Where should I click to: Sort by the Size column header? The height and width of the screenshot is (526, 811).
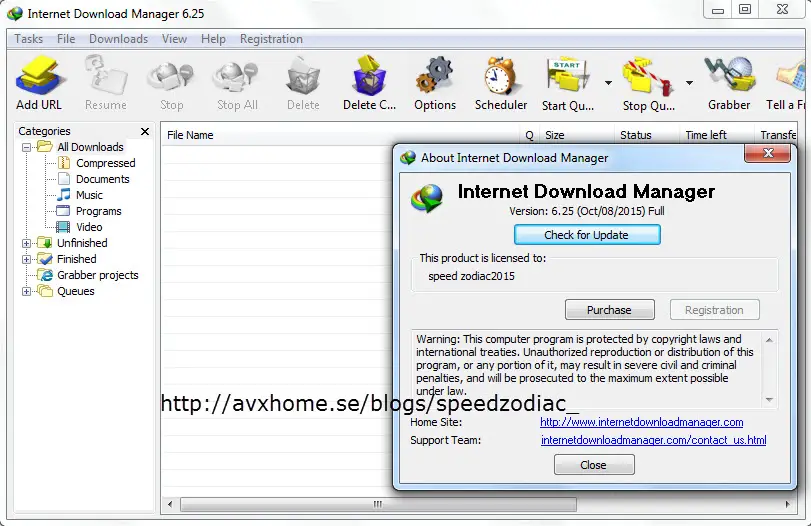click(577, 135)
